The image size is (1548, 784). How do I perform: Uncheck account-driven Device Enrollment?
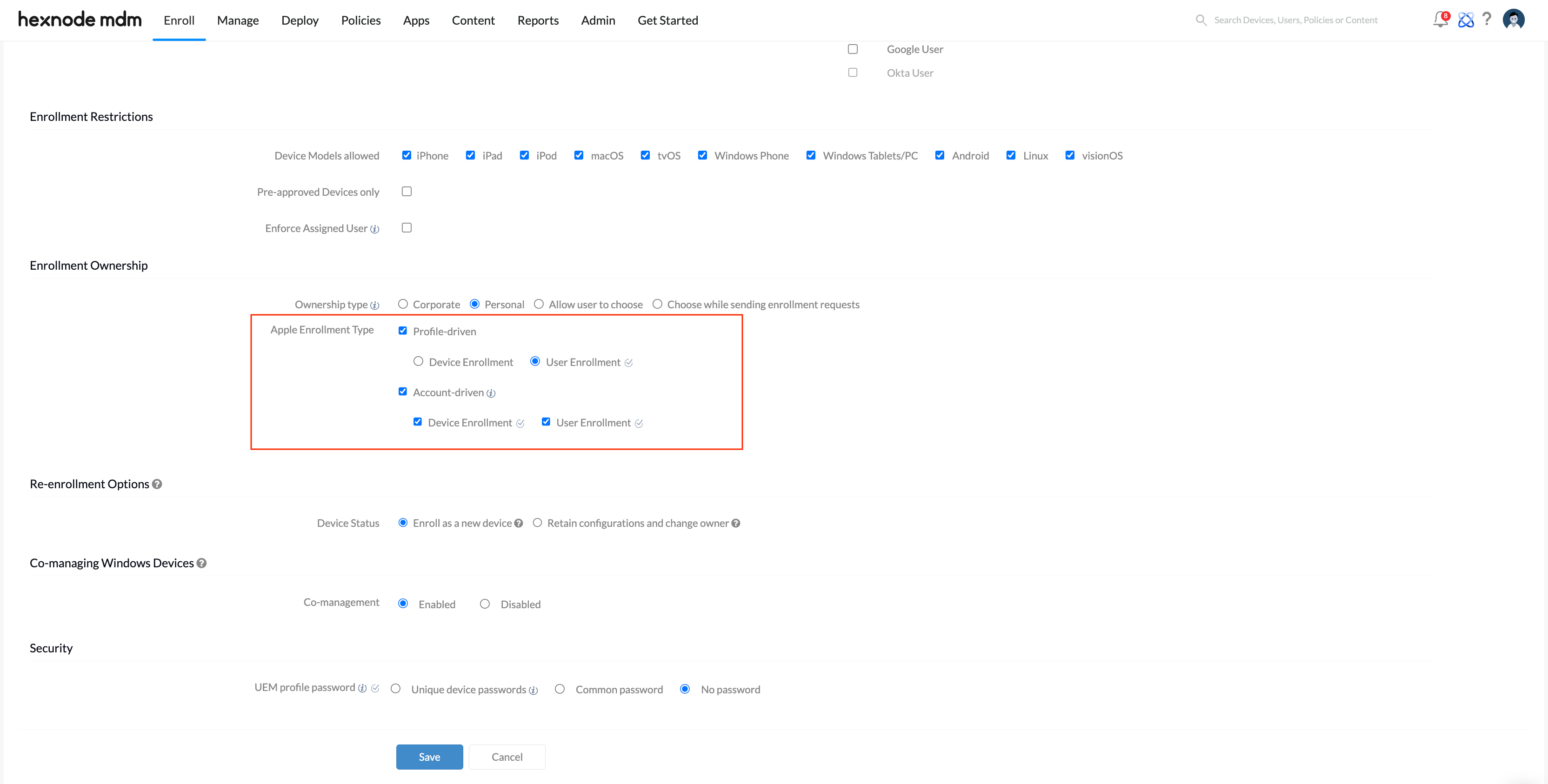pos(417,422)
